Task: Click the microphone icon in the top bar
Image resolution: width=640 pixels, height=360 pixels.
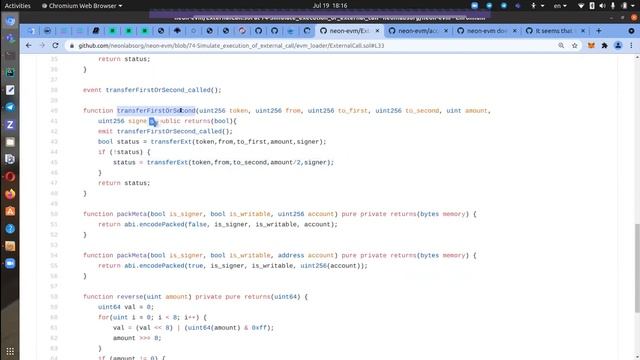Action: [613, 6]
